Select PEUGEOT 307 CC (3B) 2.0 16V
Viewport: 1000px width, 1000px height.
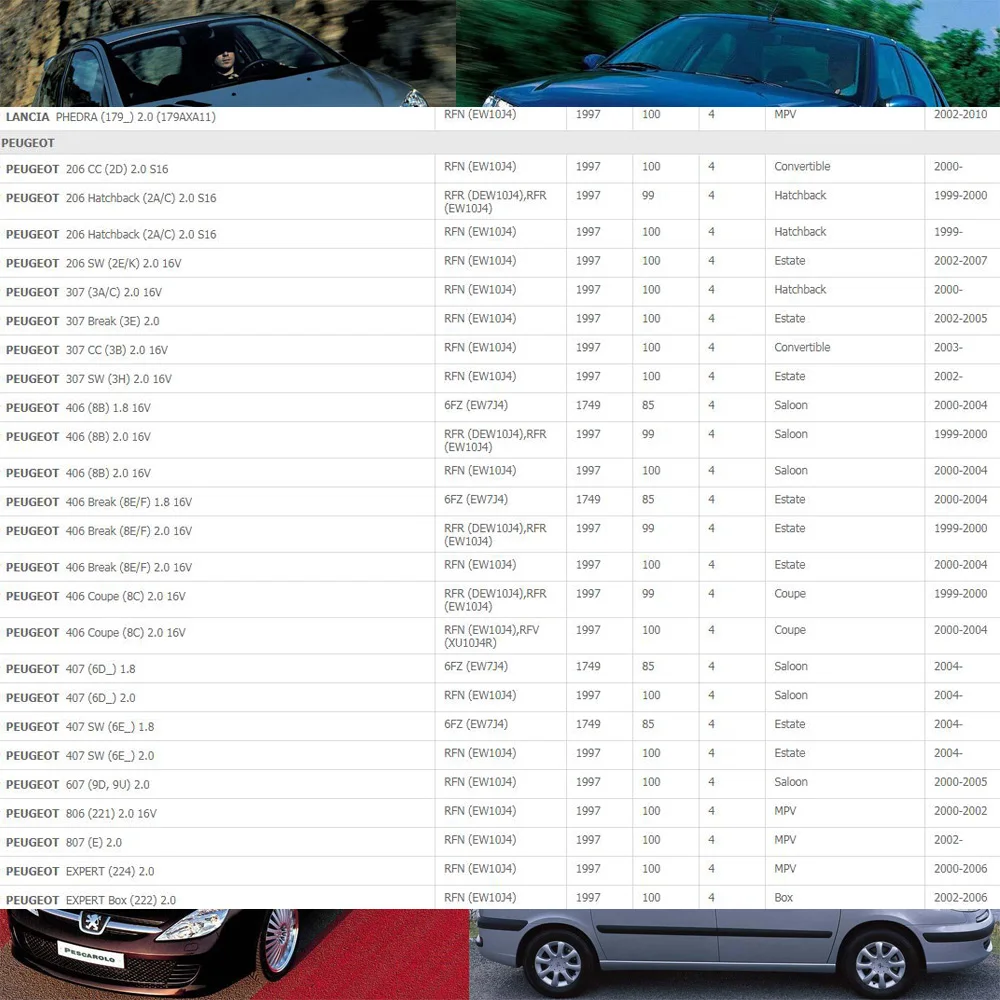[87, 350]
